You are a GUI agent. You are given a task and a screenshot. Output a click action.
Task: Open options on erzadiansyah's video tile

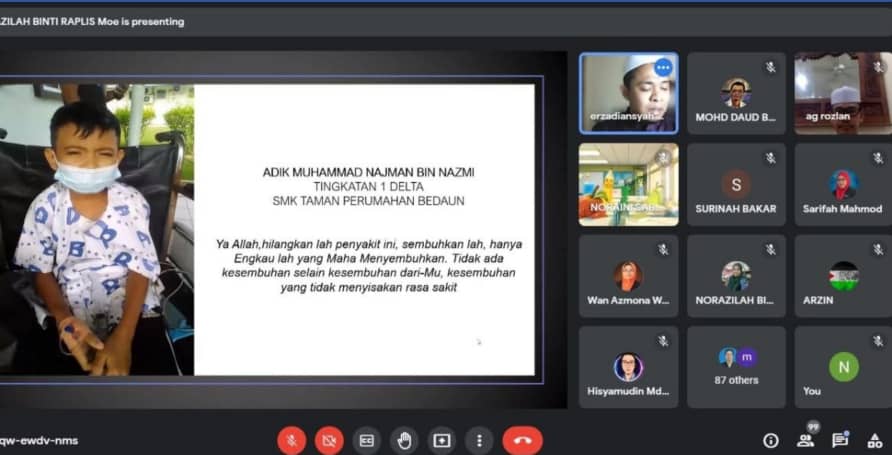(x=662, y=67)
